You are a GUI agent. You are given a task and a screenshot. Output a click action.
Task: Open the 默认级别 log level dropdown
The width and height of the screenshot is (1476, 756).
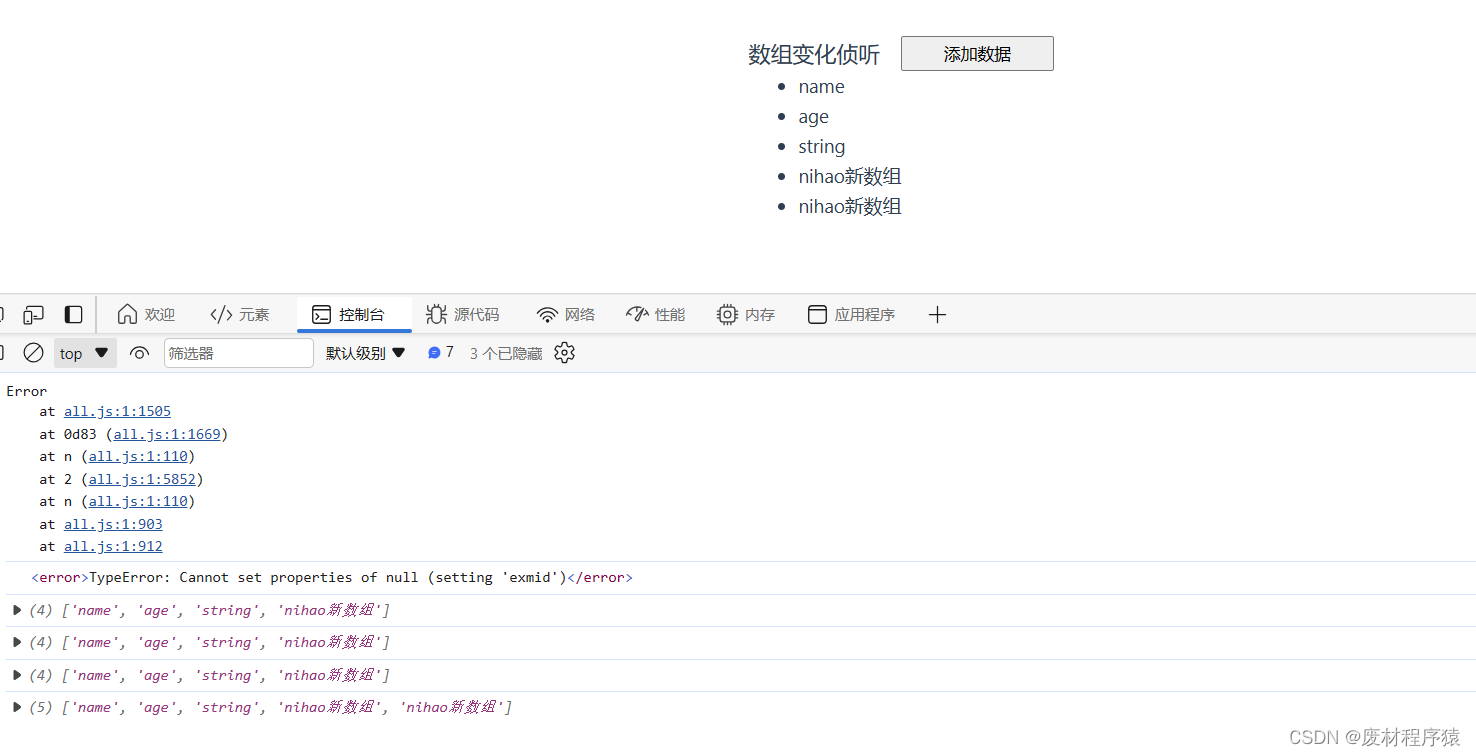click(x=365, y=352)
